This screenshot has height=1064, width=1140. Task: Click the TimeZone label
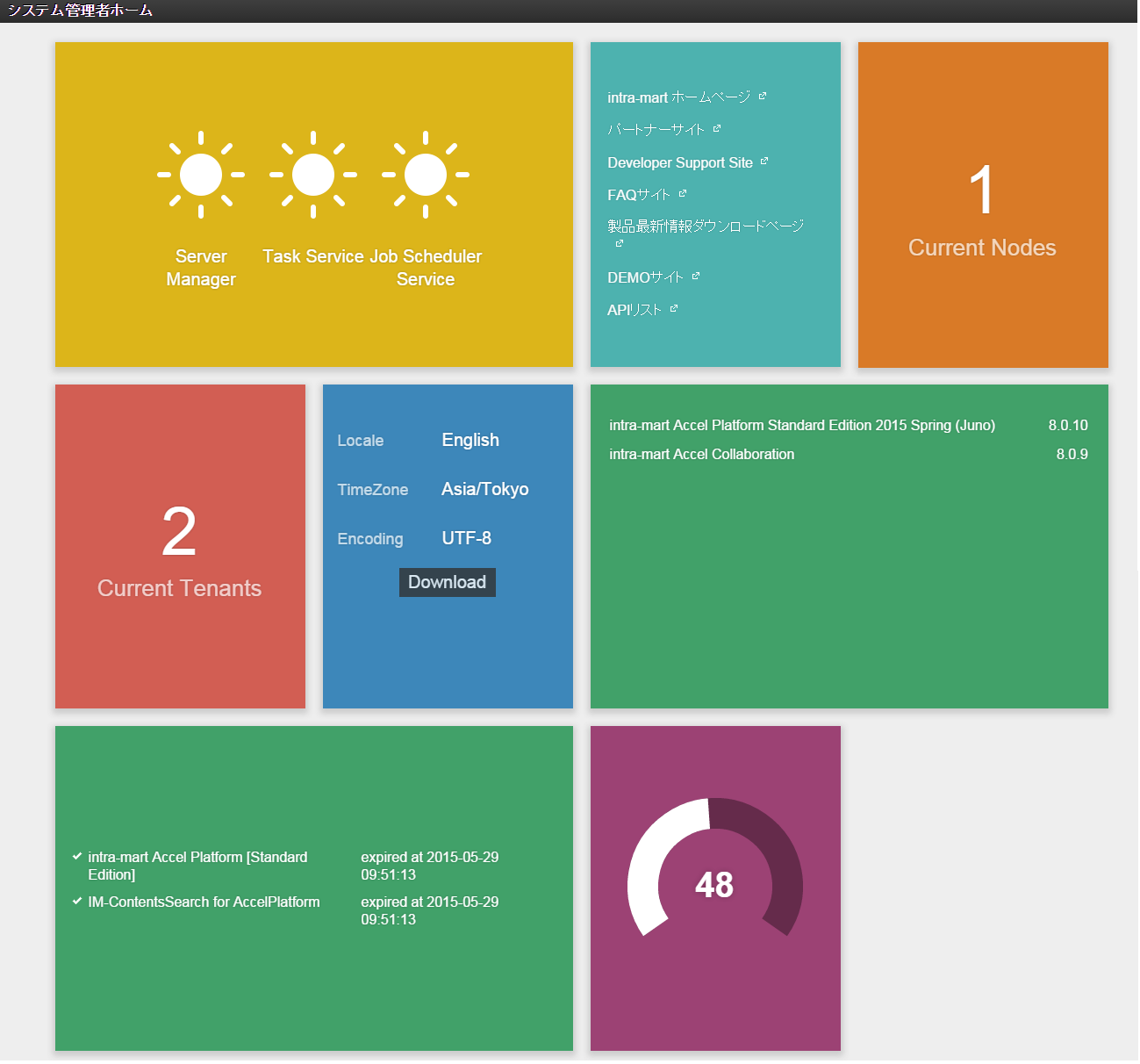(373, 490)
